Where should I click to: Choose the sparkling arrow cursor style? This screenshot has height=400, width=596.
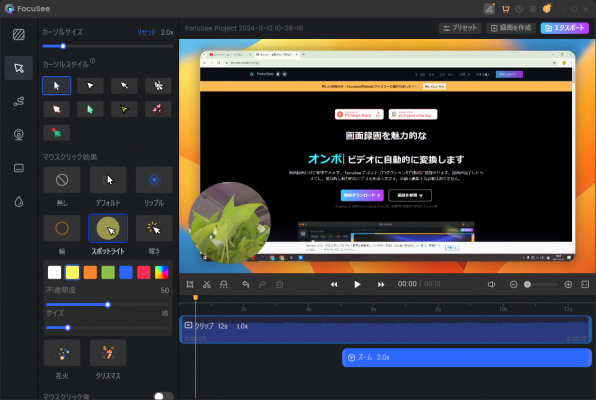tap(158, 86)
